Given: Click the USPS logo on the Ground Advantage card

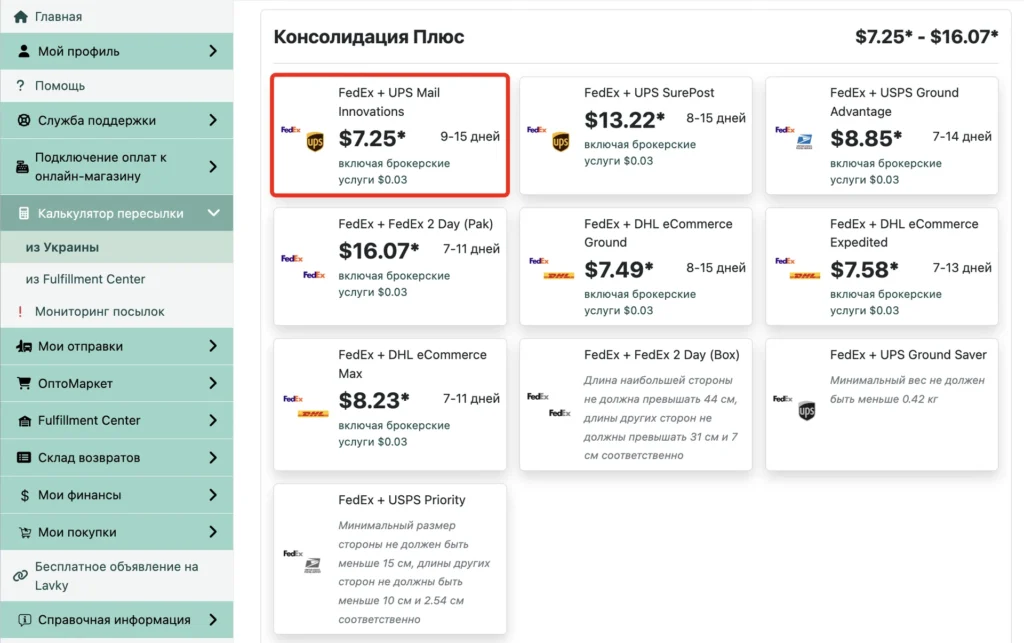Looking at the screenshot, I should pos(804,142).
